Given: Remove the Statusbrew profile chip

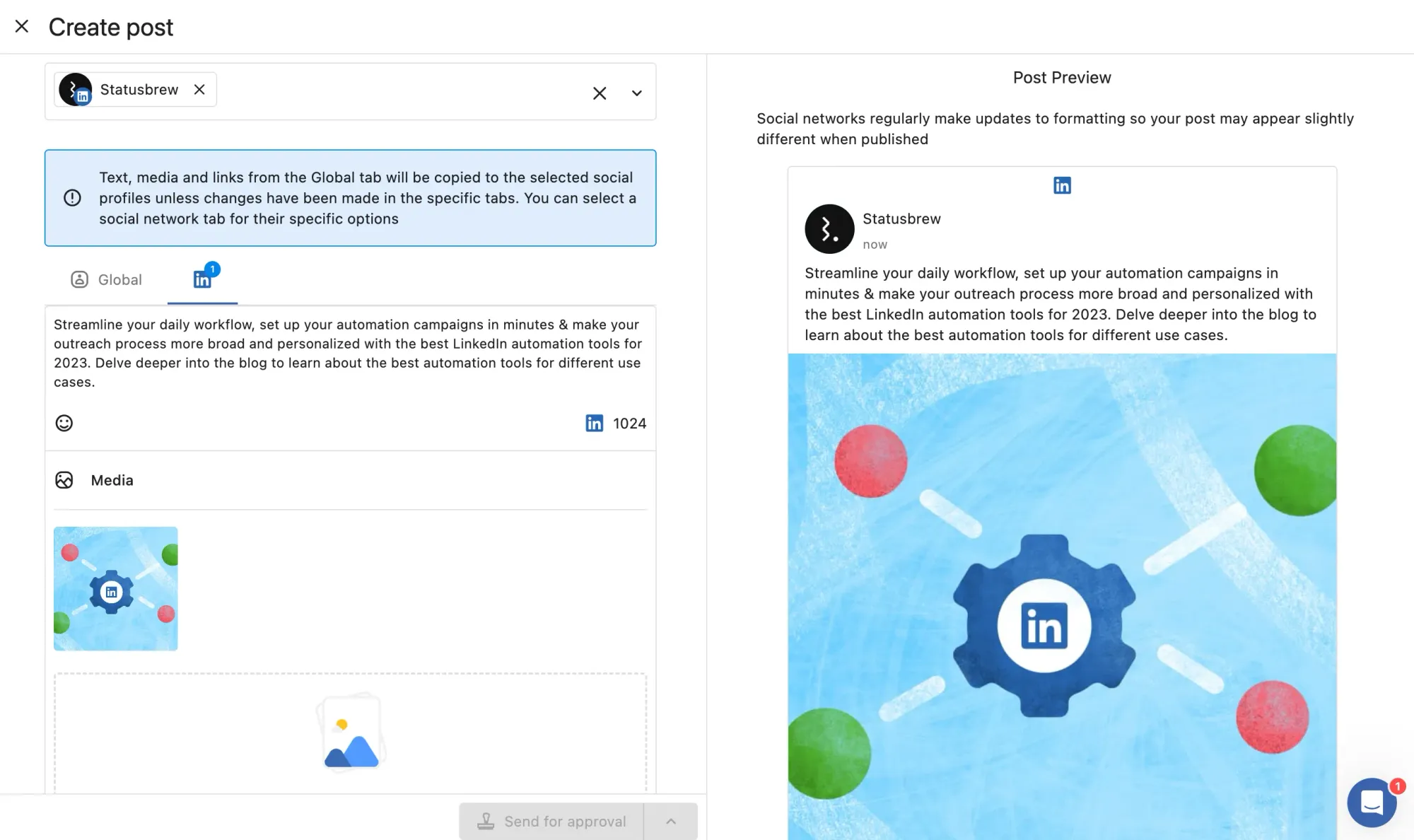Looking at the screenshot, I should click(199, 90).
